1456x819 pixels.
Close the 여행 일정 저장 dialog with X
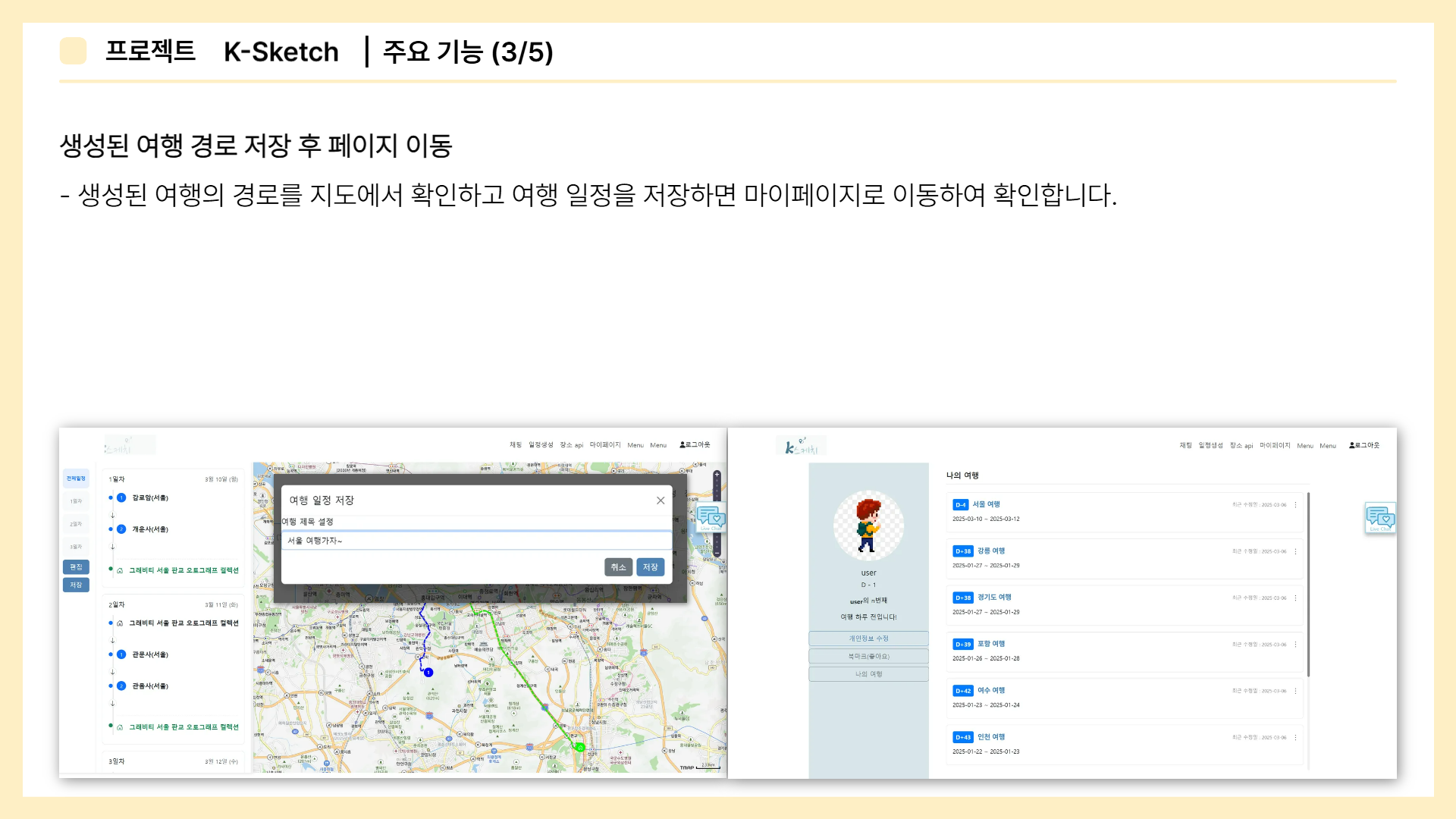[x=661, y=500]
